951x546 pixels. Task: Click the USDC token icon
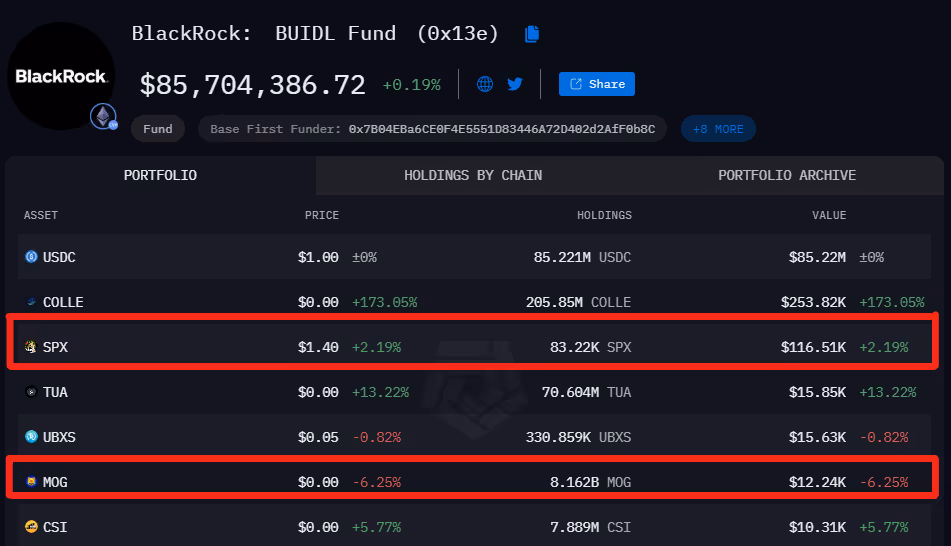pyautogui.click(x=31, y=257)
